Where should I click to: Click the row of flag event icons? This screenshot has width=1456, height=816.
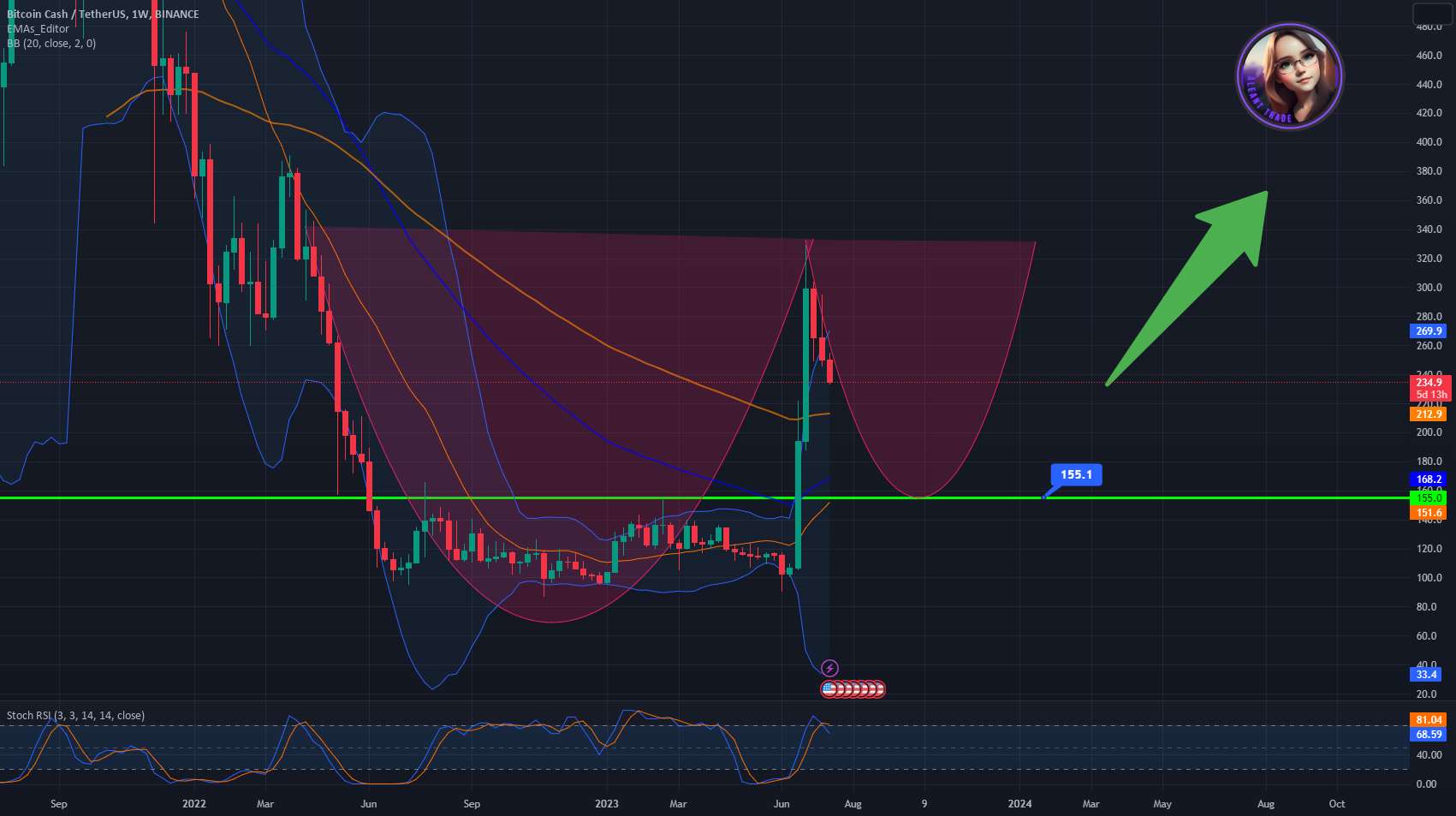click(853, 688)
